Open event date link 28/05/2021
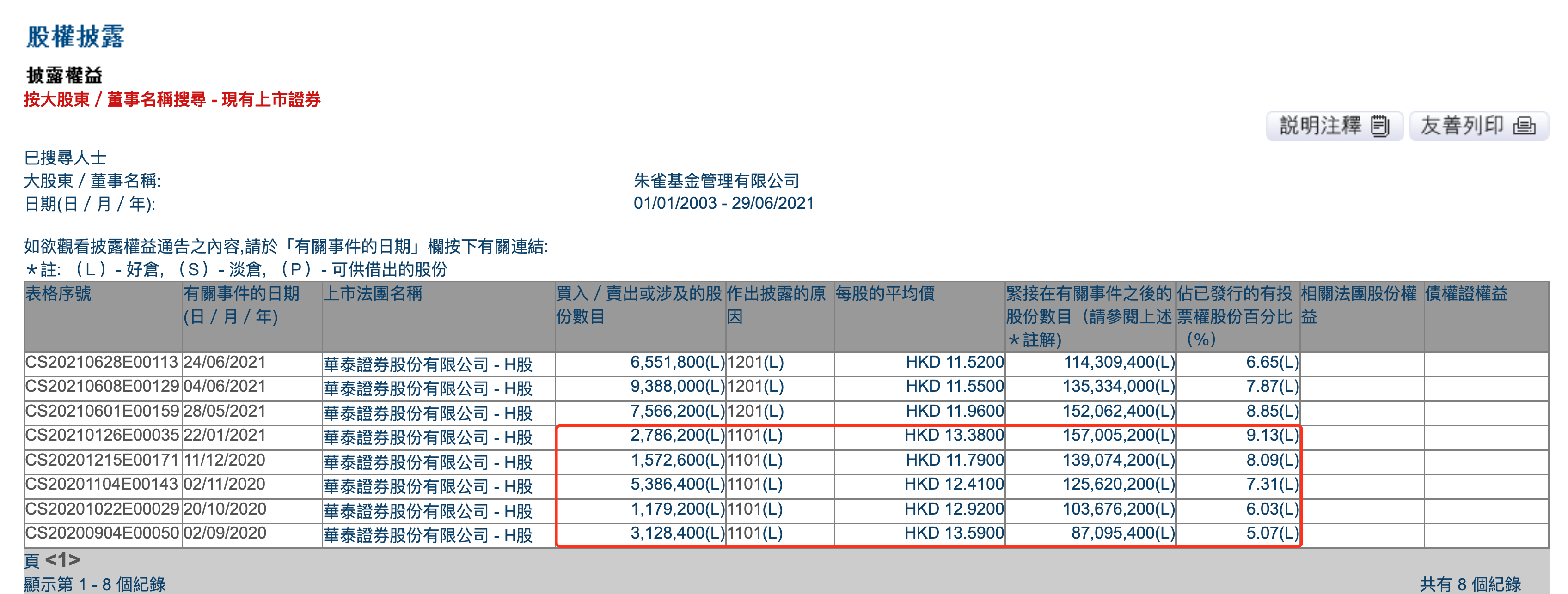Screen dimensions: 1568x594 [225, 411]
